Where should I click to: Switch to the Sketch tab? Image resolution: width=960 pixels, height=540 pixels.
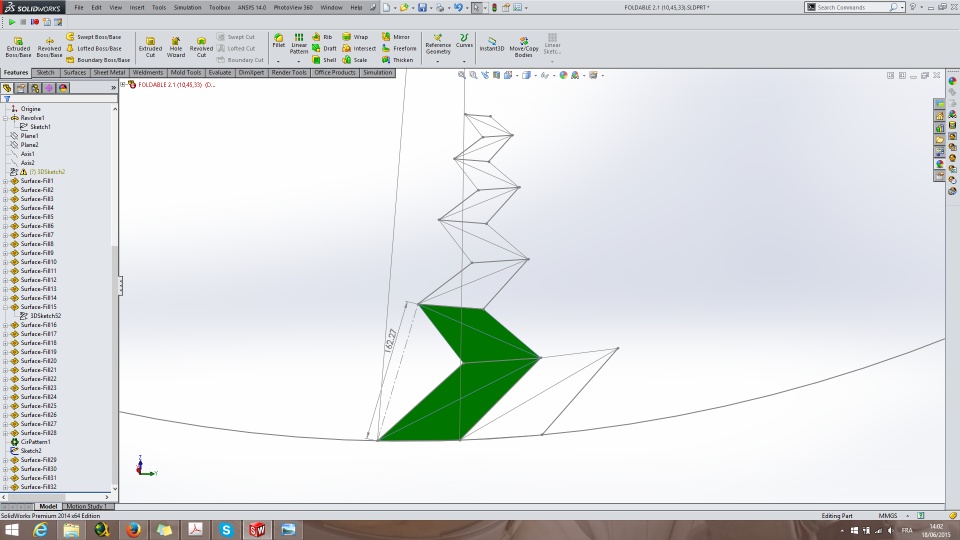coord(45,72)
